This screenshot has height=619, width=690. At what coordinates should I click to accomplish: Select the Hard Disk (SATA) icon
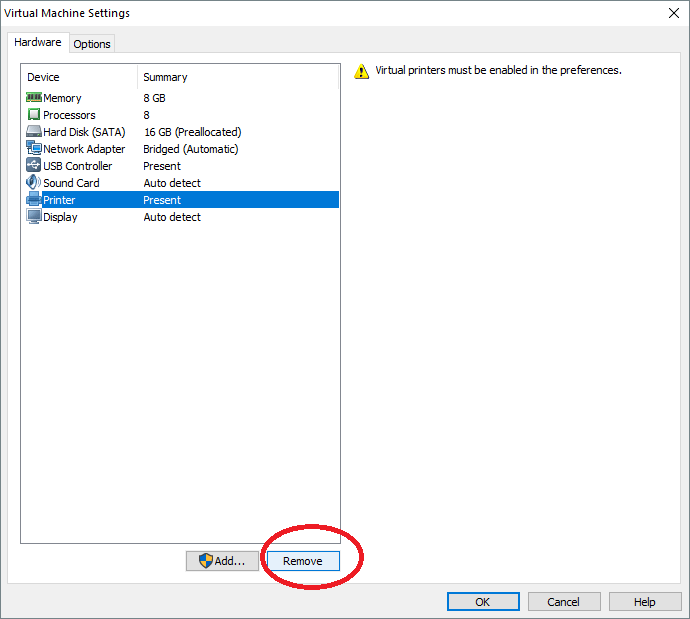[x=34, y=132]
